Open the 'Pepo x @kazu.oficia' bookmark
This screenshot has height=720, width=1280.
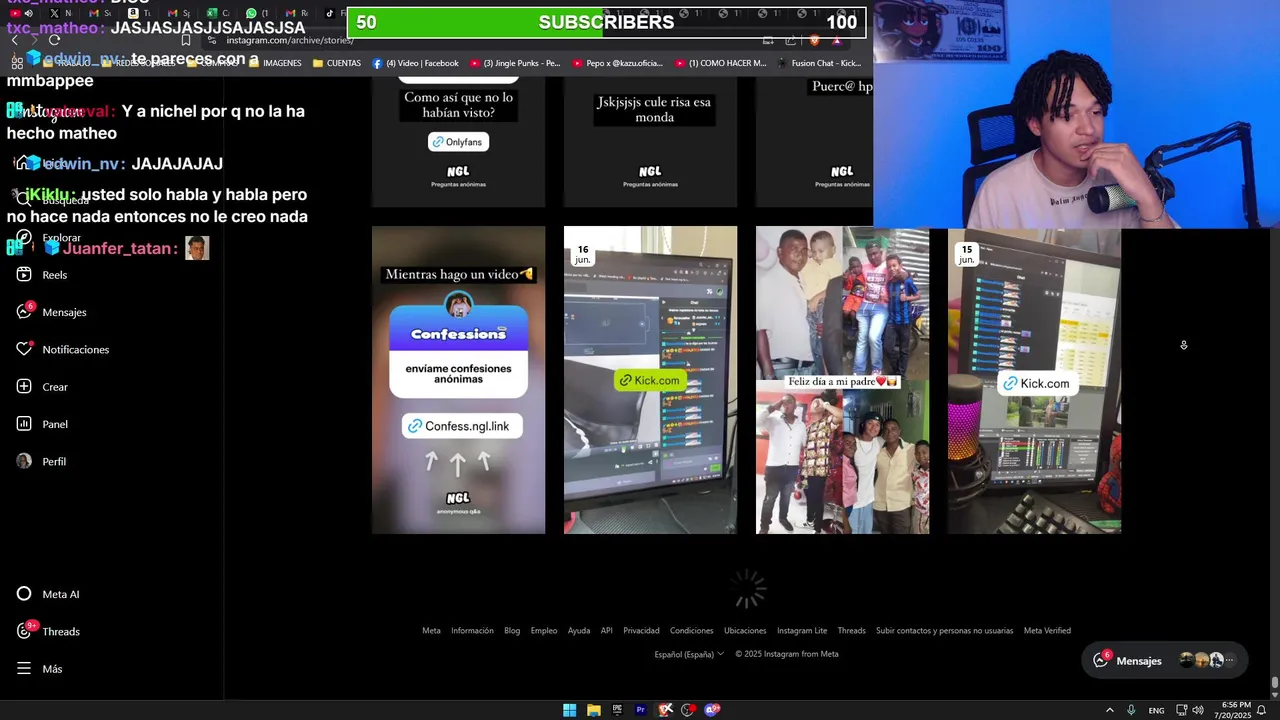[617, 63]
